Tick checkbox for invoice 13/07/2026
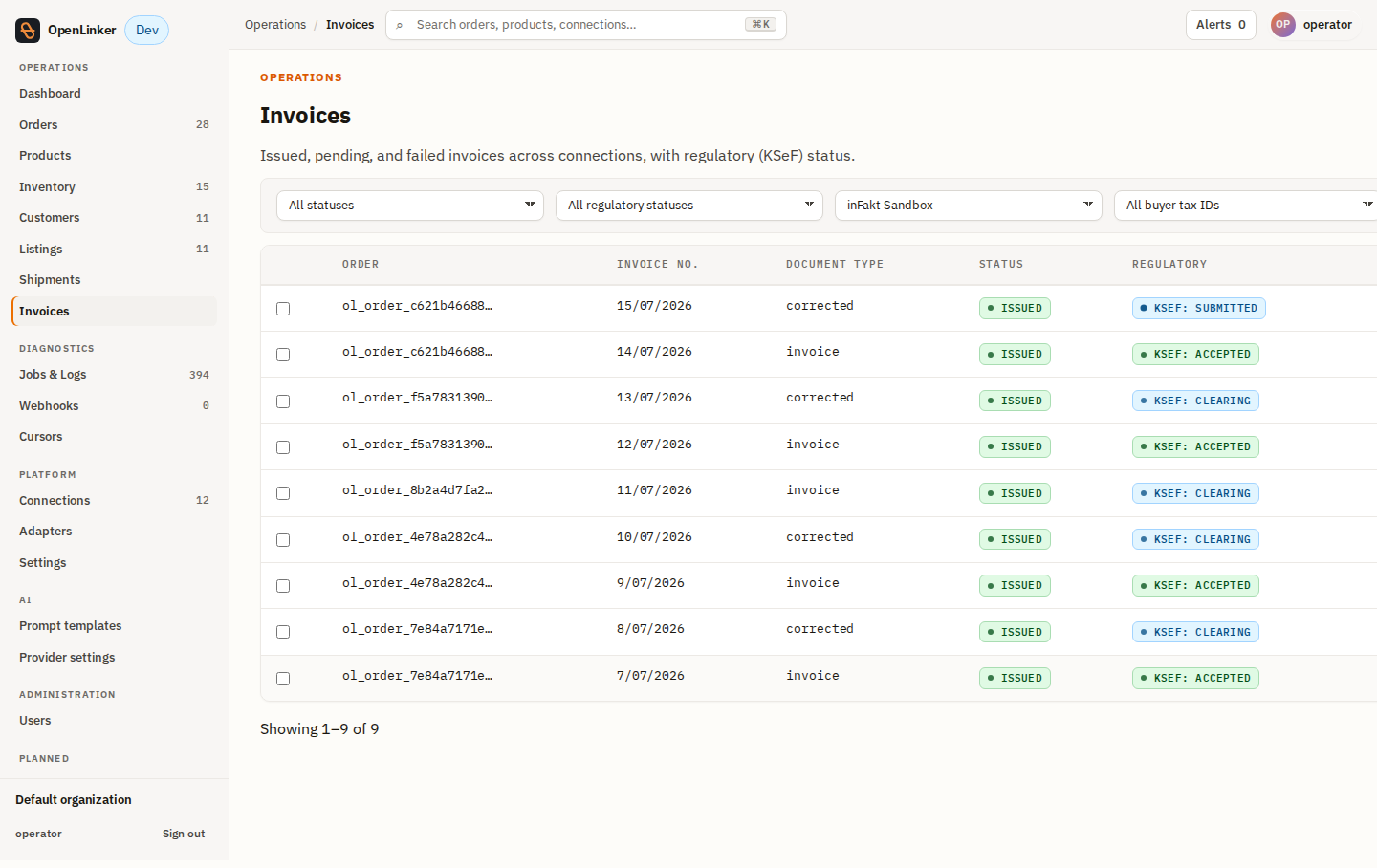This screenshot has width=1377, height=868. tap(283, 401)
